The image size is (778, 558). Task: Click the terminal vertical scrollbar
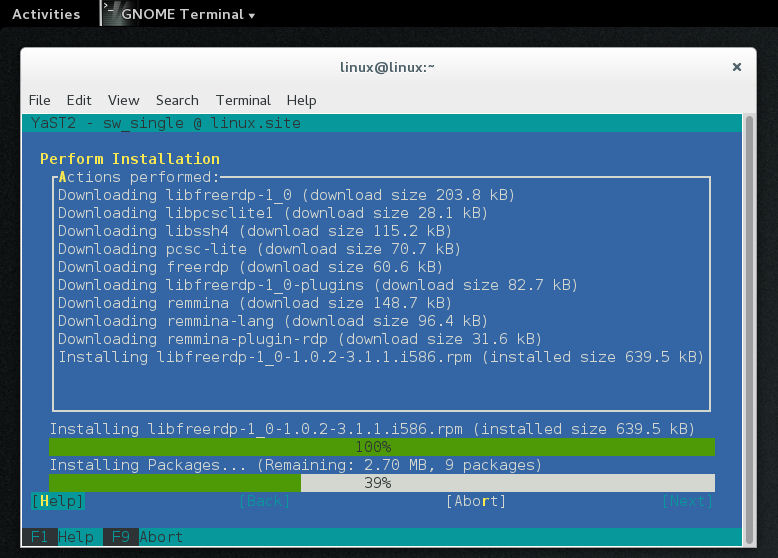(749, 330)
